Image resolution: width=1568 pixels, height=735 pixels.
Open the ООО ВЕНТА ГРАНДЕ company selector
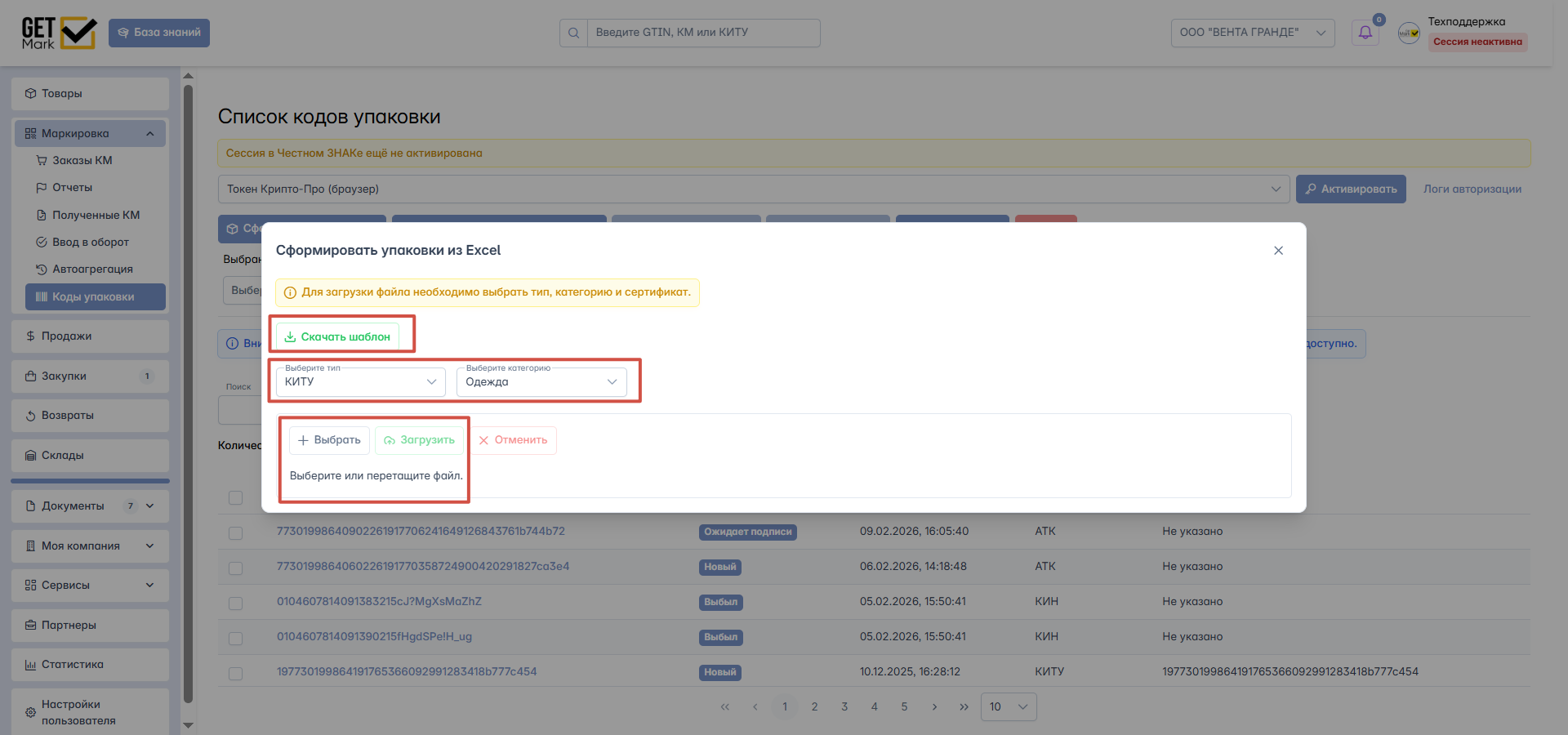coord(1253,33)
